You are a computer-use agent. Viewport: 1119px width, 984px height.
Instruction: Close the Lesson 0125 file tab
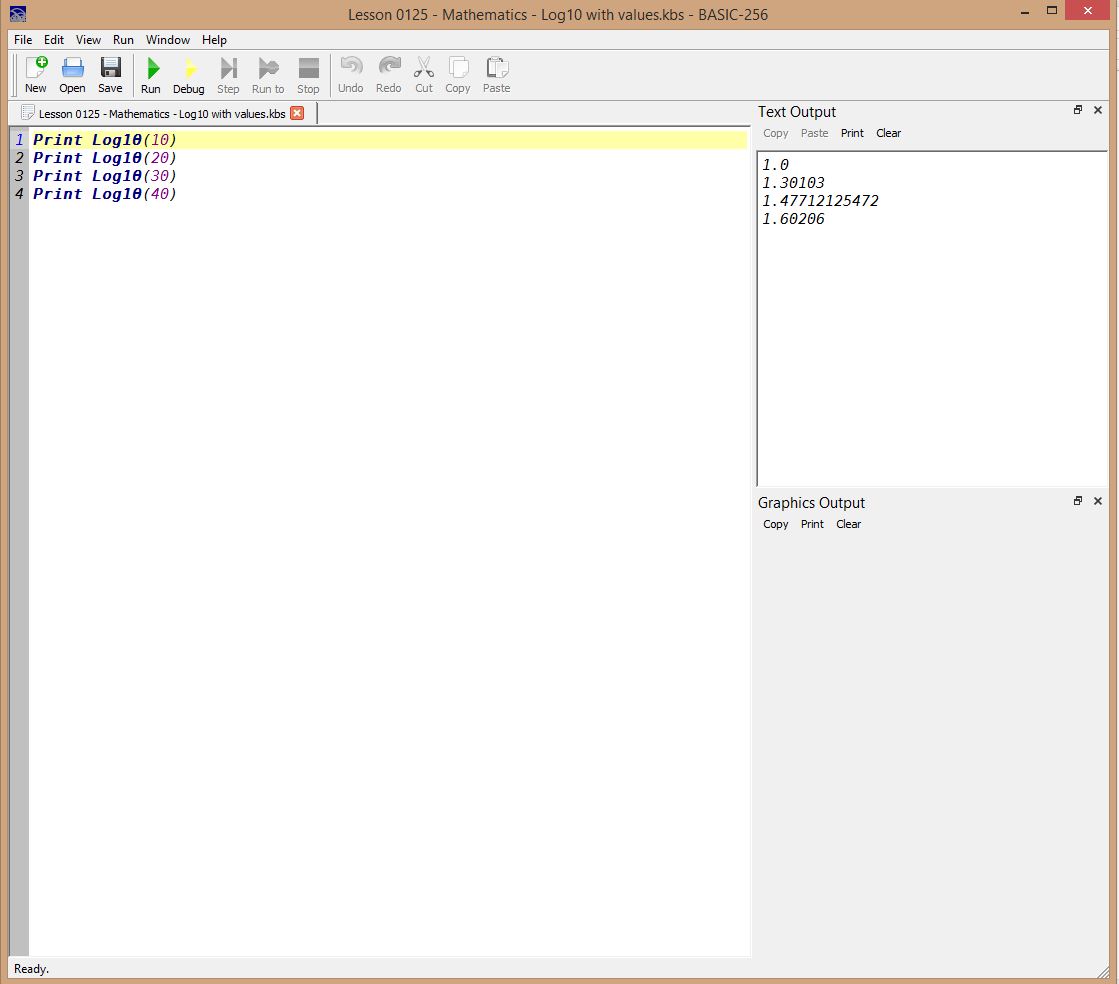[297, 114]
